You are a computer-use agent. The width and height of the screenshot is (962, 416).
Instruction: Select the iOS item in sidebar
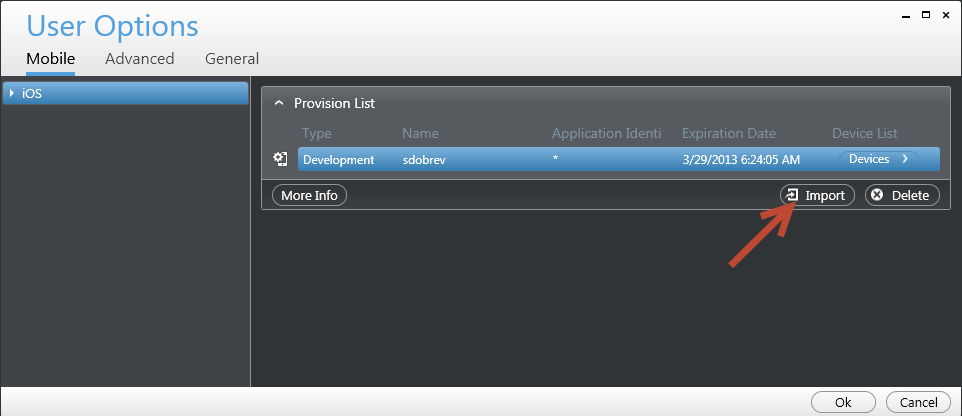[x=125, y=93]
